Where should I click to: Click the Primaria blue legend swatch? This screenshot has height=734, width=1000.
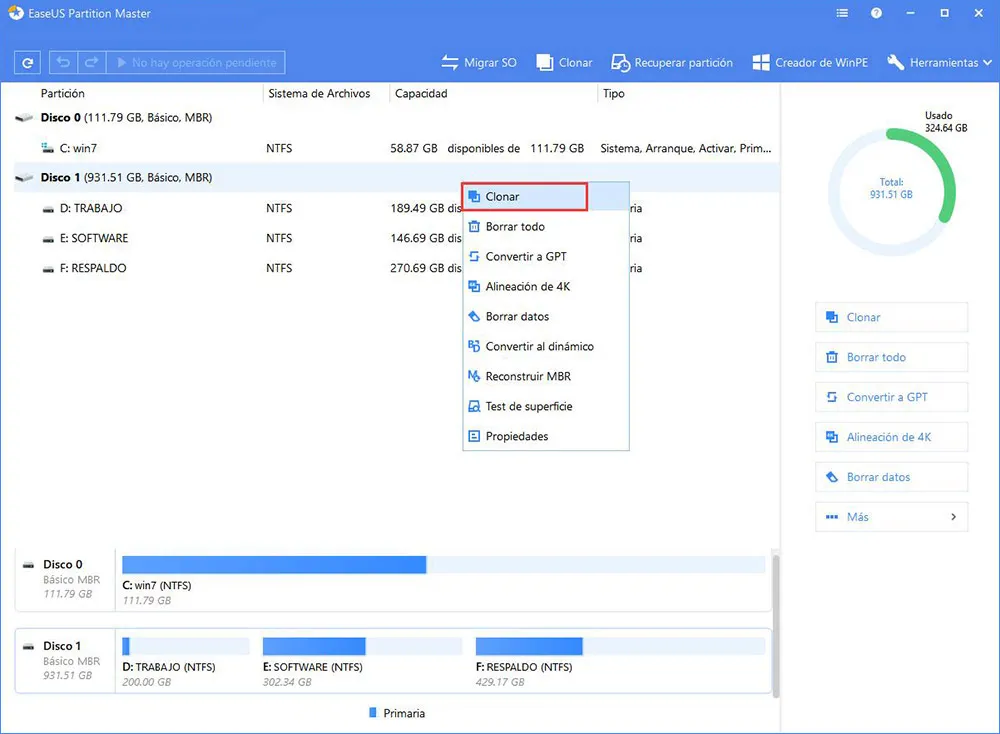(373, 712)
